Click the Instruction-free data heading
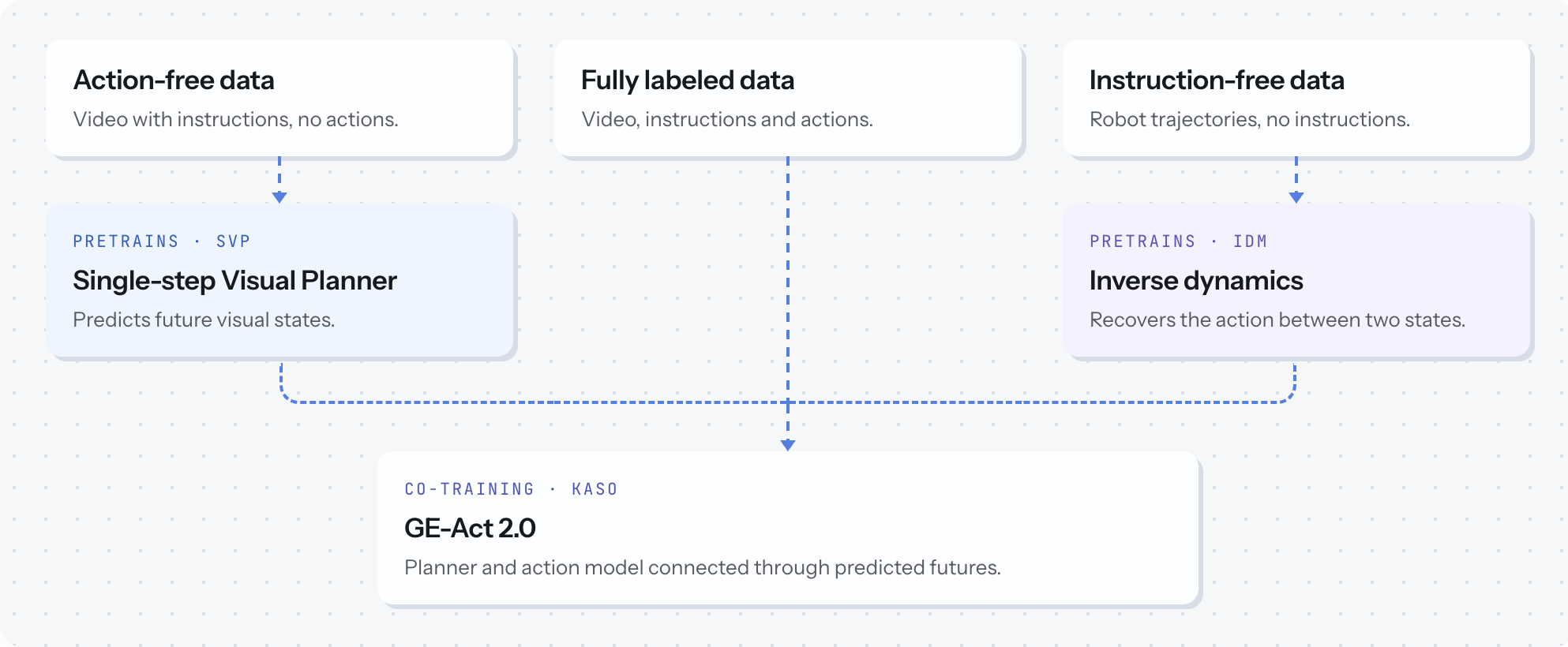This screenshot has height=647, width=1568. [1217, 80]
